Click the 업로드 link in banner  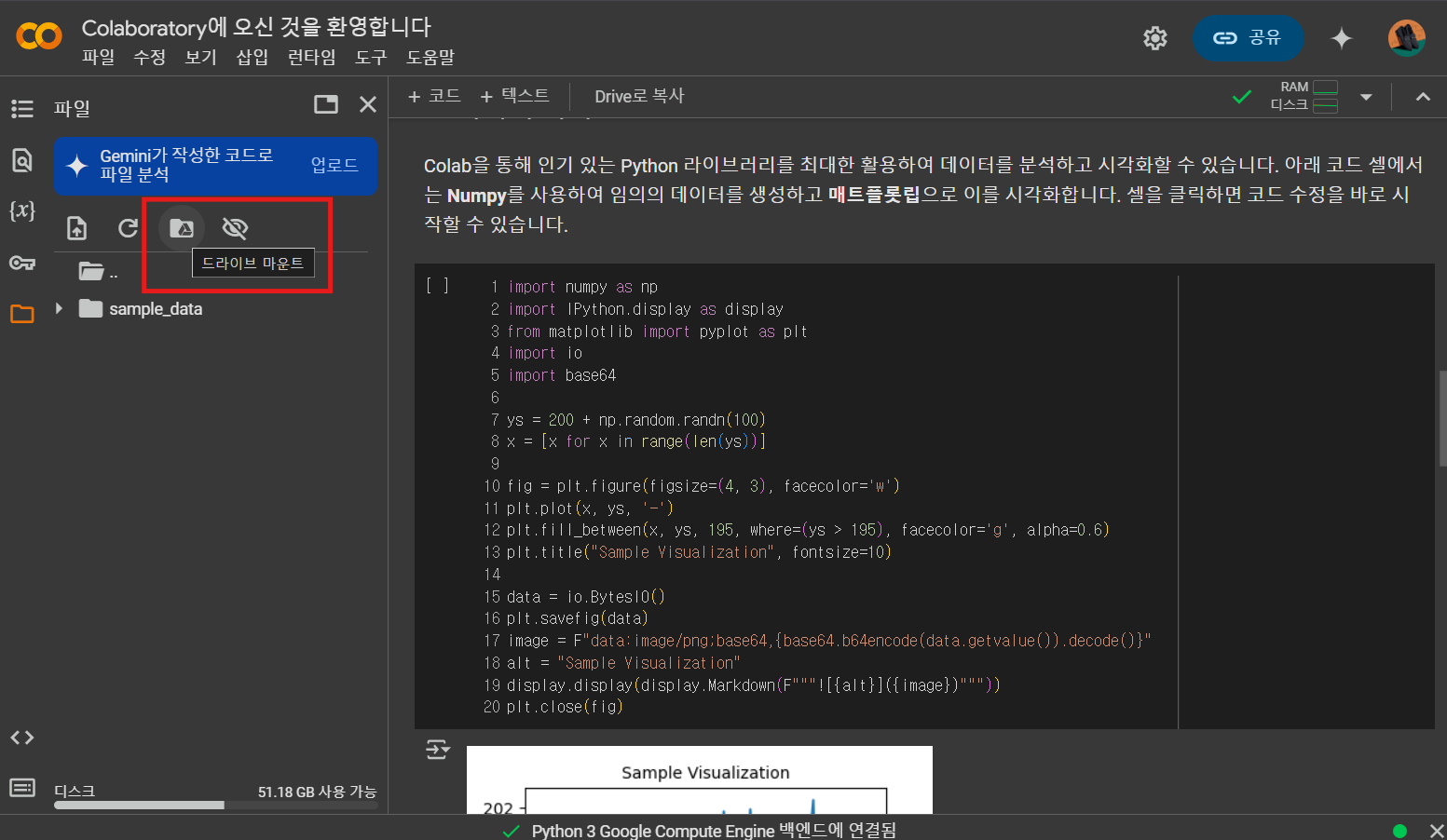[334, 165]
